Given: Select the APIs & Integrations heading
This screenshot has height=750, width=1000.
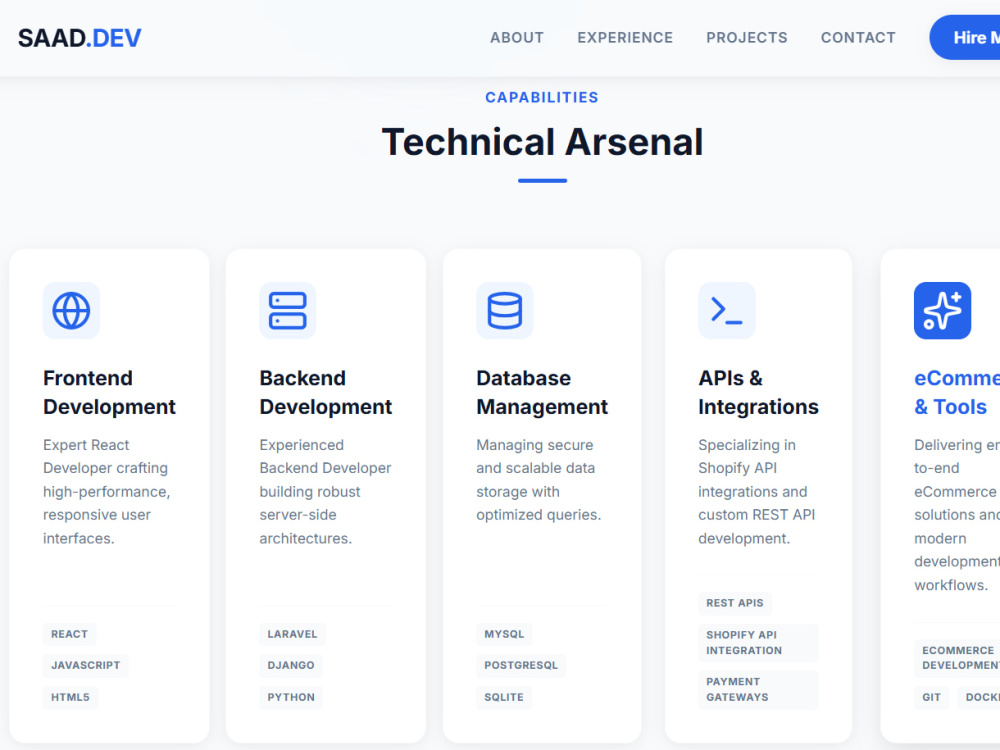Looking at the screenshot, I should pos(758,392).
